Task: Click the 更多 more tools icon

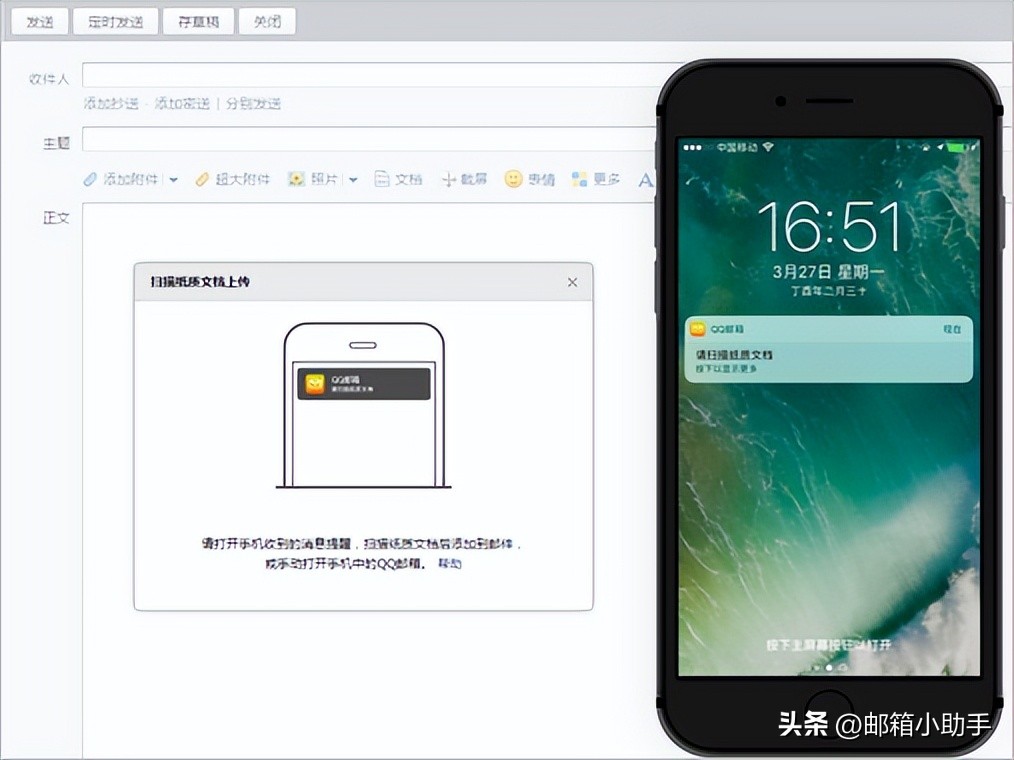Action: (577, 178)
